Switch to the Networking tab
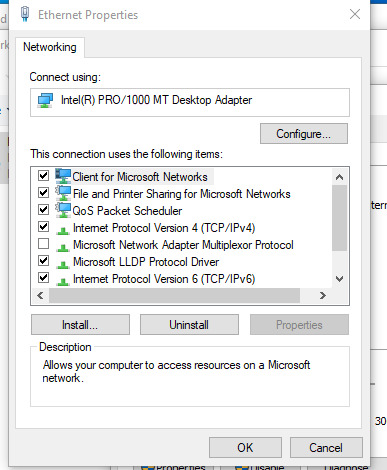Screen dimensions: 387x470 tap(50, 47)
